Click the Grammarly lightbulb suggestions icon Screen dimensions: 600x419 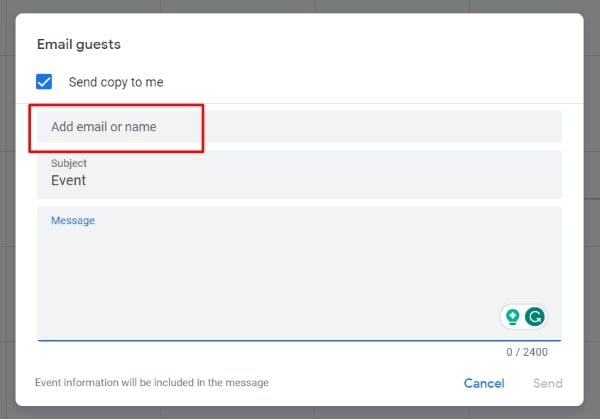(513, 317)
